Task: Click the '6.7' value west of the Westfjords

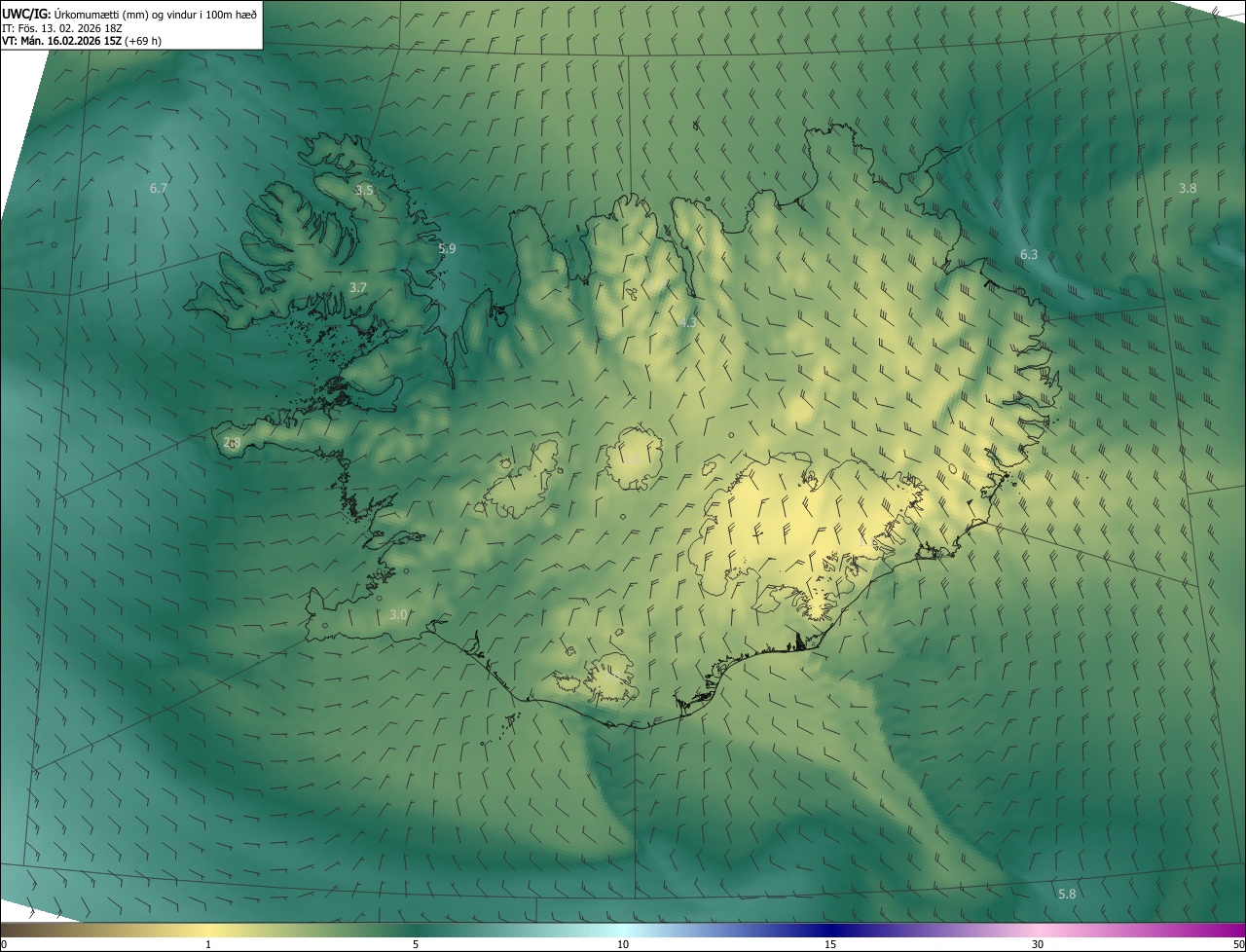Action: [159, 187]
